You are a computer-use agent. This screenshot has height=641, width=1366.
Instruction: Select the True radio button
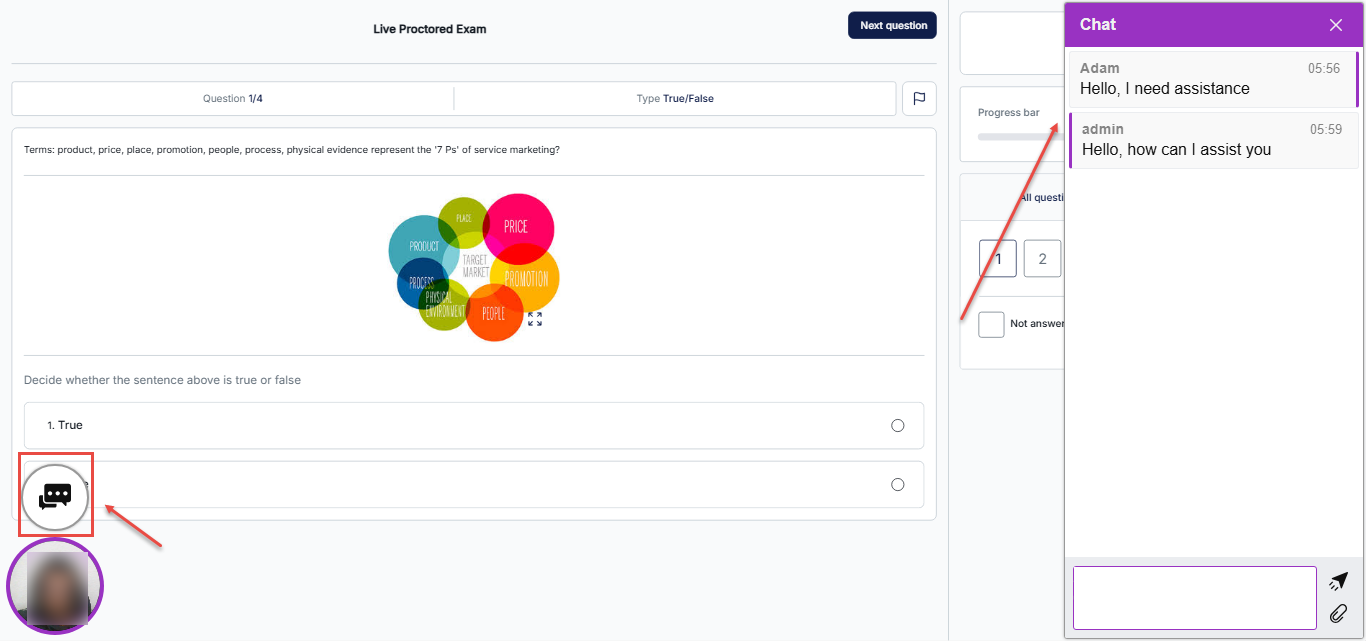coord(897,426)
